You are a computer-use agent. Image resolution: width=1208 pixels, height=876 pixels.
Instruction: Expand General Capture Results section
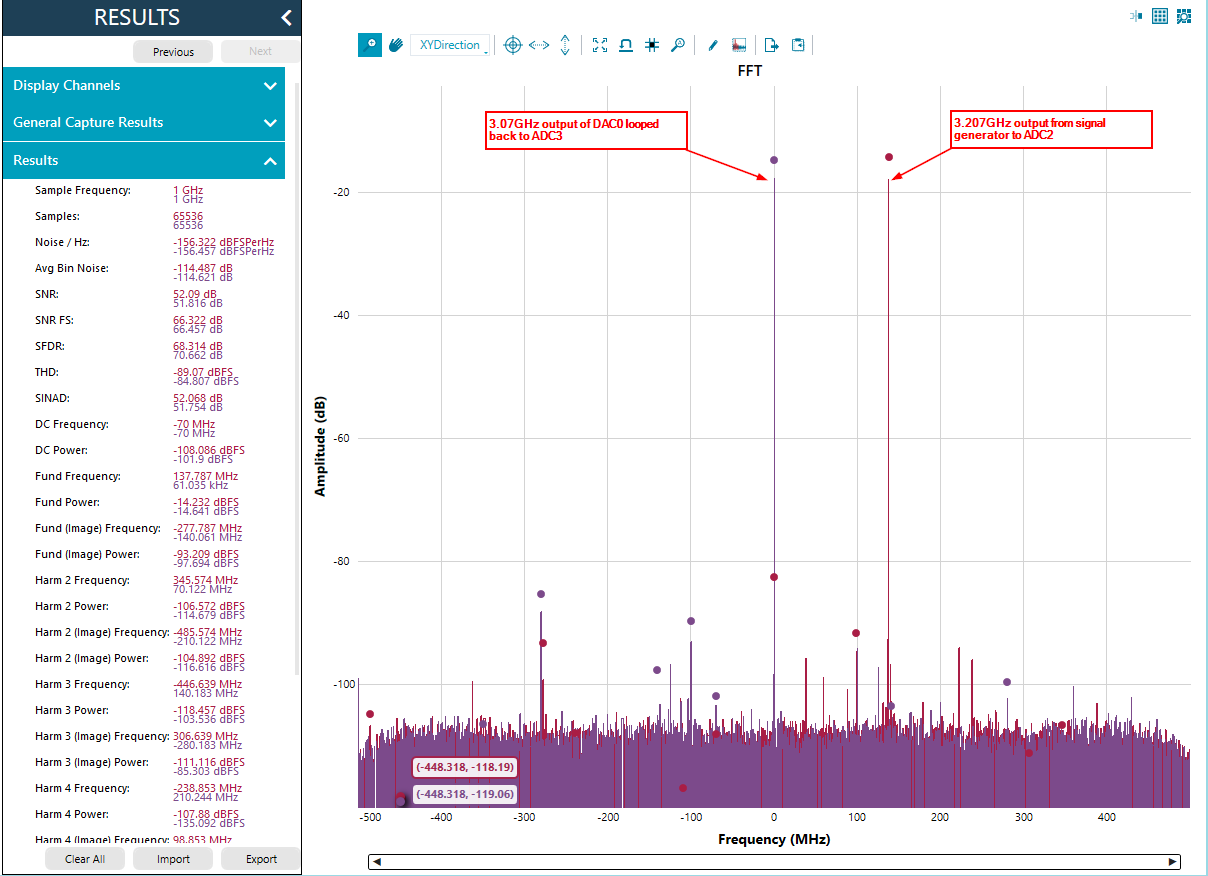tap(144, 123)
